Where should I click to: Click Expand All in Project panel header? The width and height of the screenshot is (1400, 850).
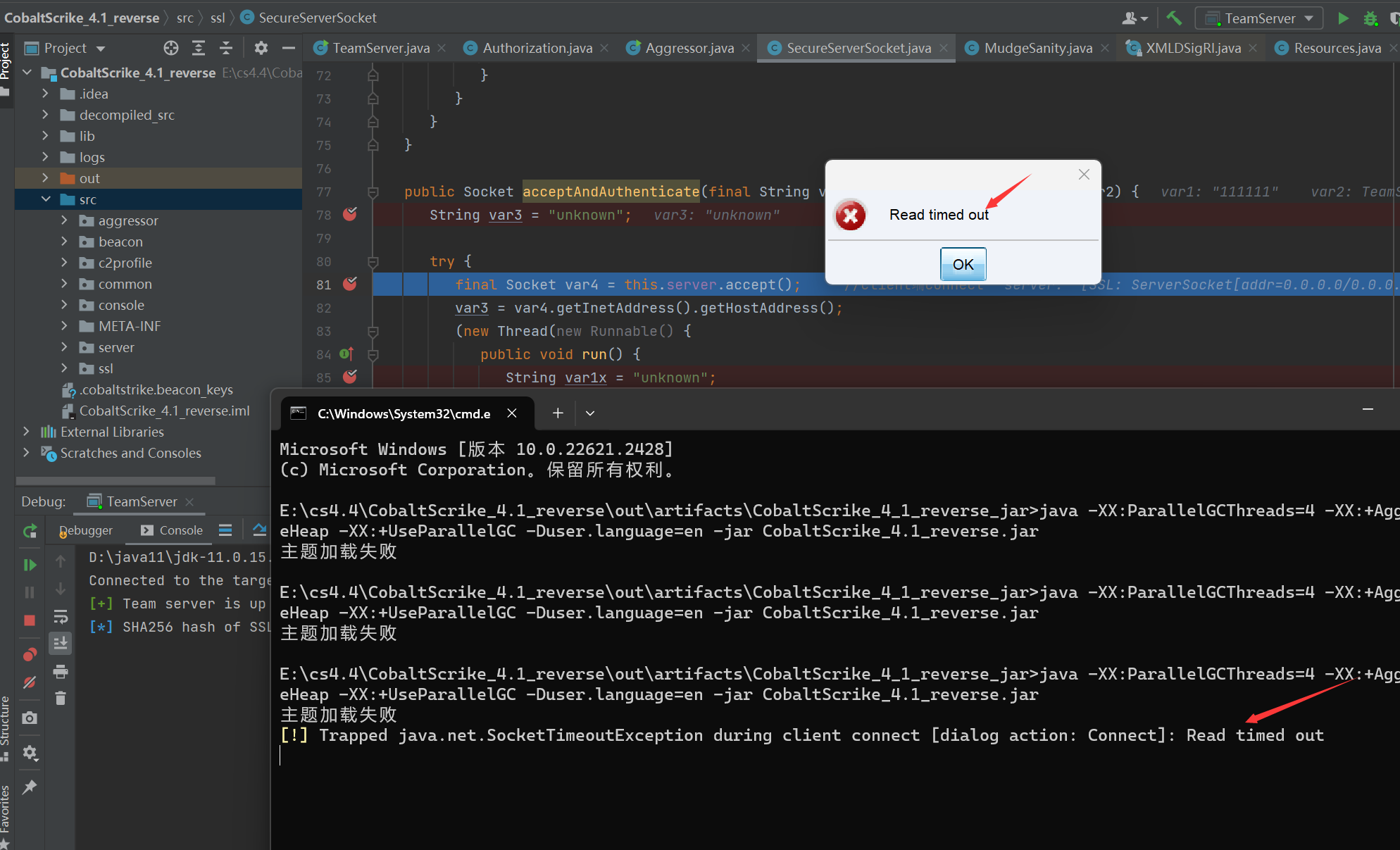[x=199, y=48]
